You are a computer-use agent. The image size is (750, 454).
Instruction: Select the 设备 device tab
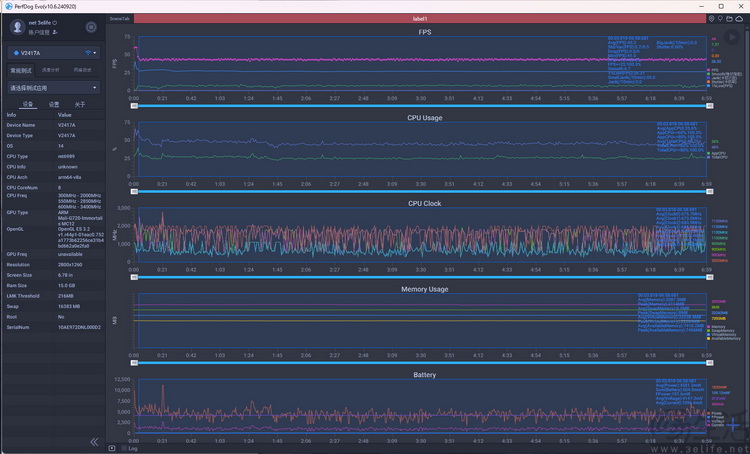point(28,104)
